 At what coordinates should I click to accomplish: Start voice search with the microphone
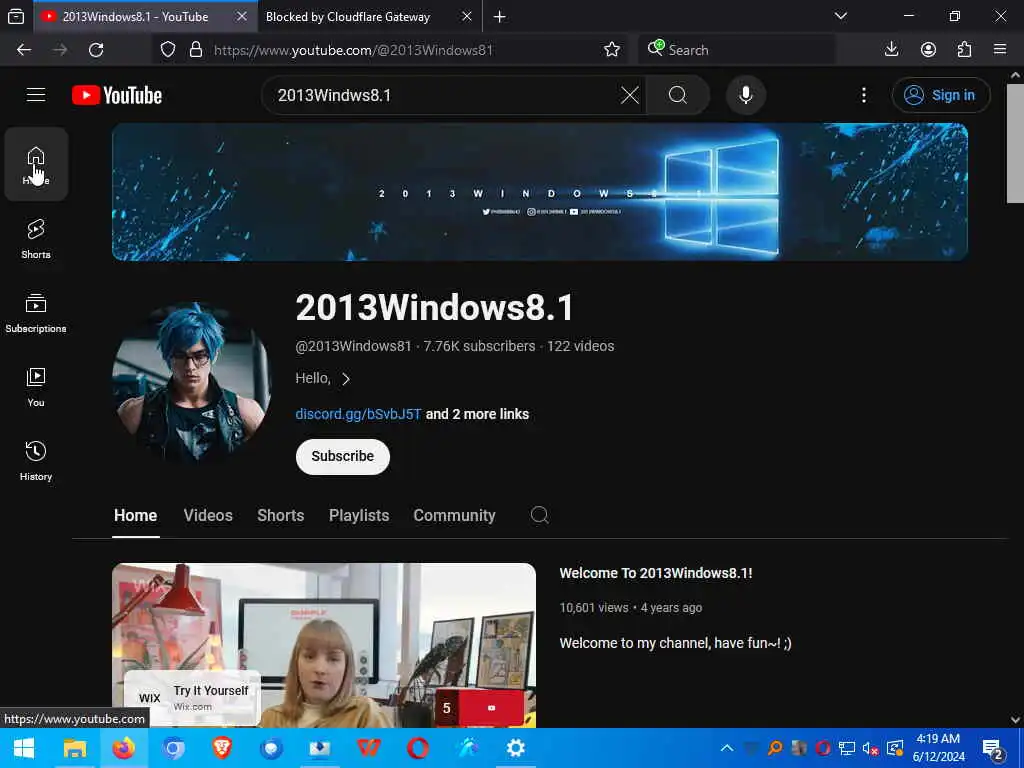(x=746, y=95)
